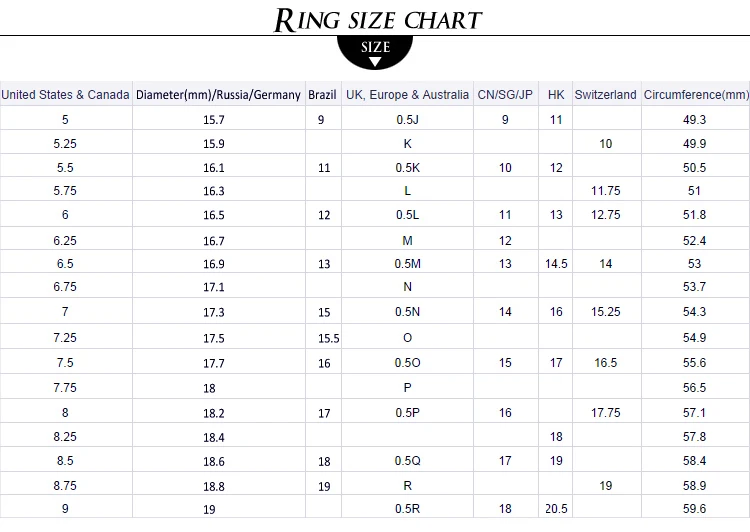Select Switzerland size '15.25' cell
Screen dimensions: 750x532
coord(606,311)
